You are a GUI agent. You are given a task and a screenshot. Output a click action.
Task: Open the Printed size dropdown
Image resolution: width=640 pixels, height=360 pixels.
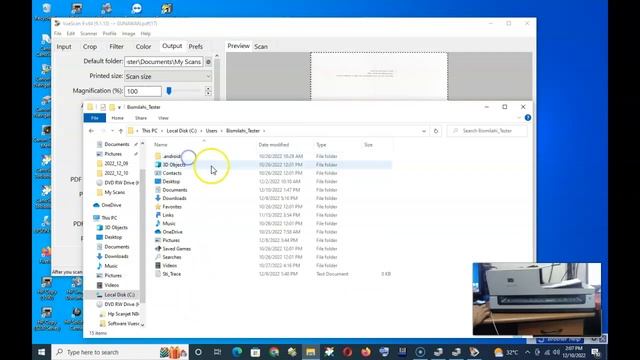coord(168,76)
